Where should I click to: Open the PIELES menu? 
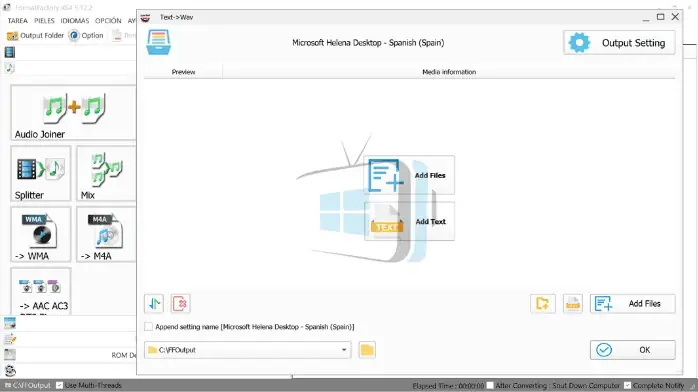click(x=44, y=21)
